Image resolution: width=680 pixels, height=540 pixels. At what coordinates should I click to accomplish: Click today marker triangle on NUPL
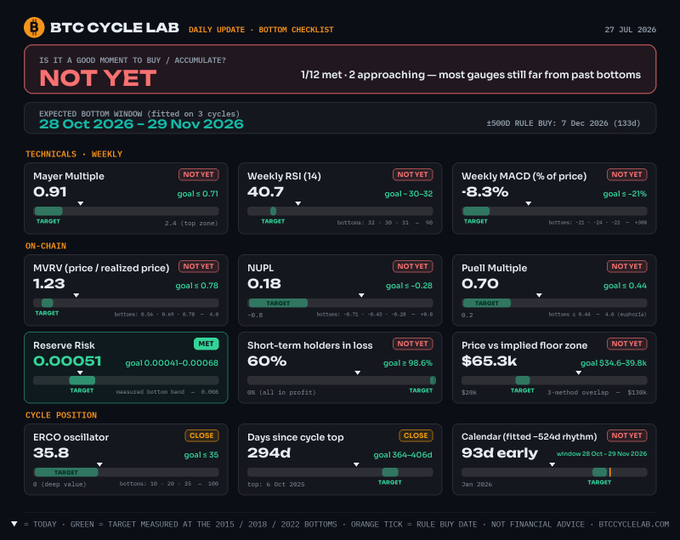pyautogui.click(x=361, y=295)
